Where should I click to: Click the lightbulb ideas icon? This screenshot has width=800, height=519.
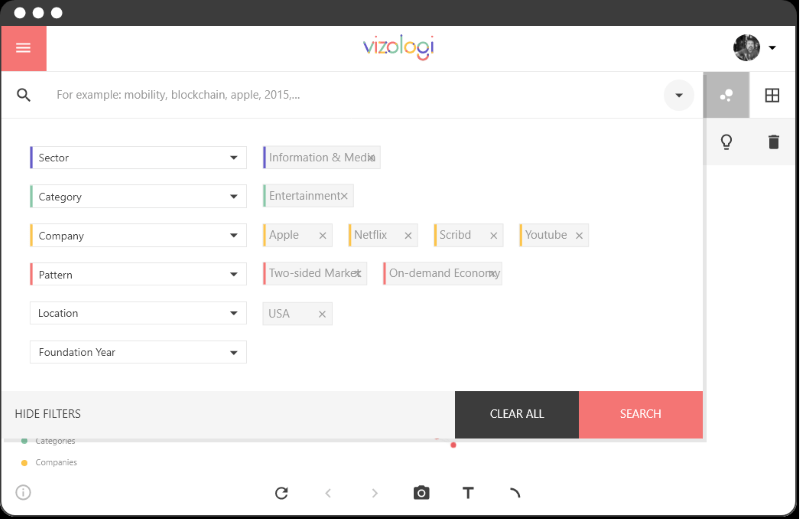(x=727, y=142)
